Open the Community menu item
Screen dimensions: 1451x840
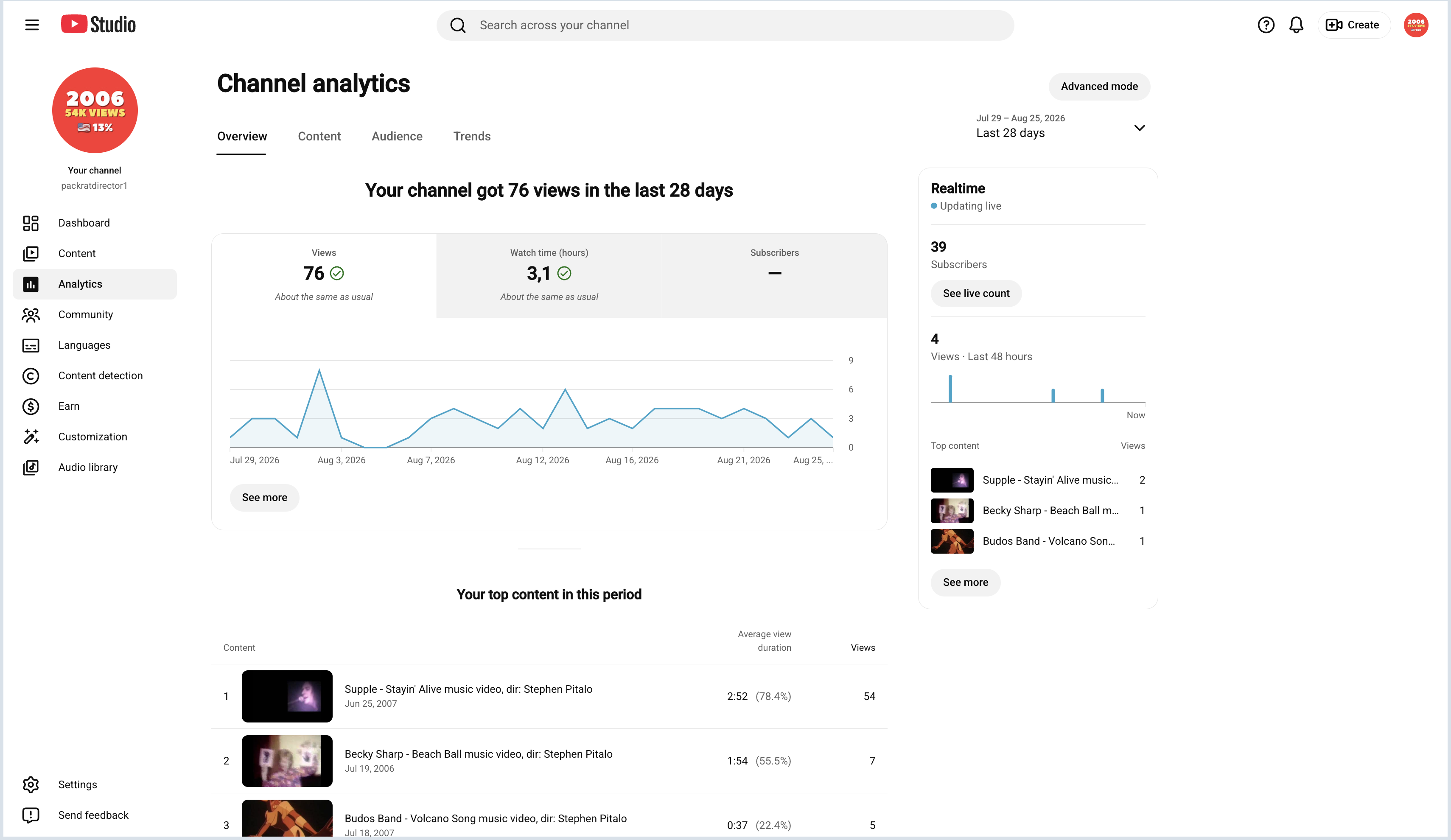pos(95,314)
